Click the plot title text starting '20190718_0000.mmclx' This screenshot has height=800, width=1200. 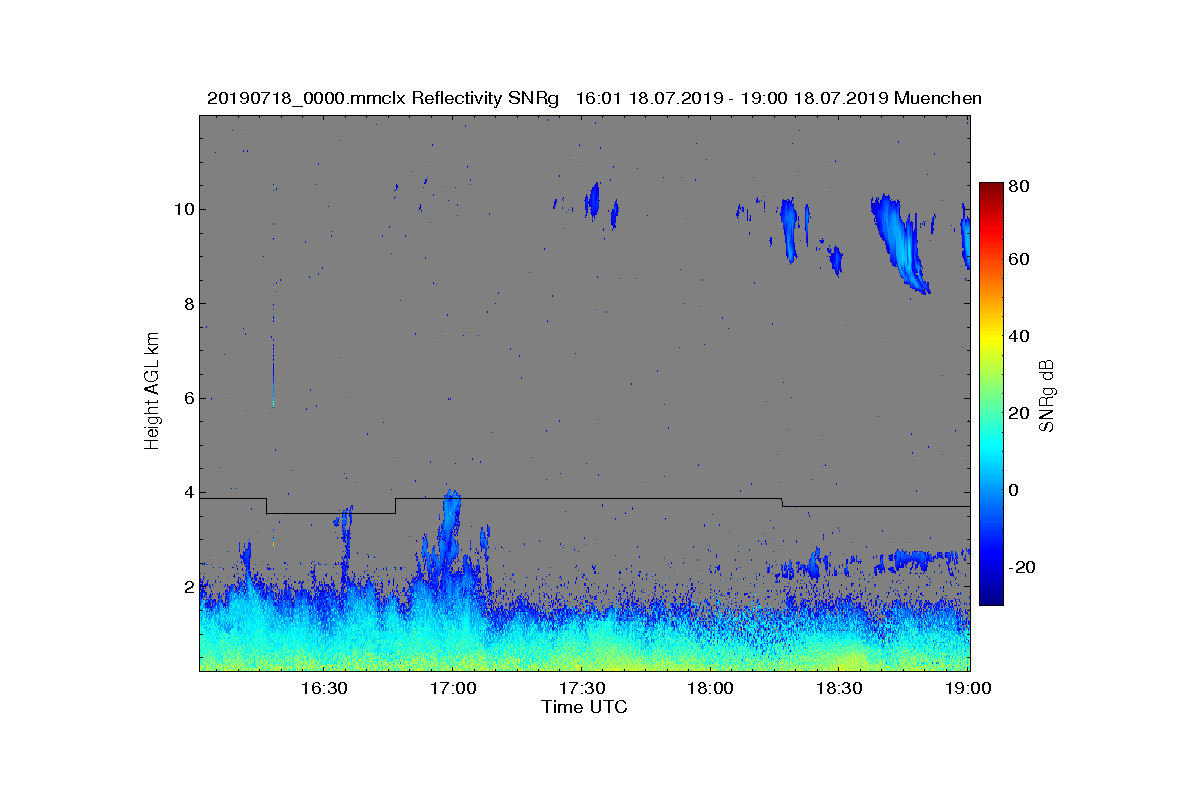(594, 98)
